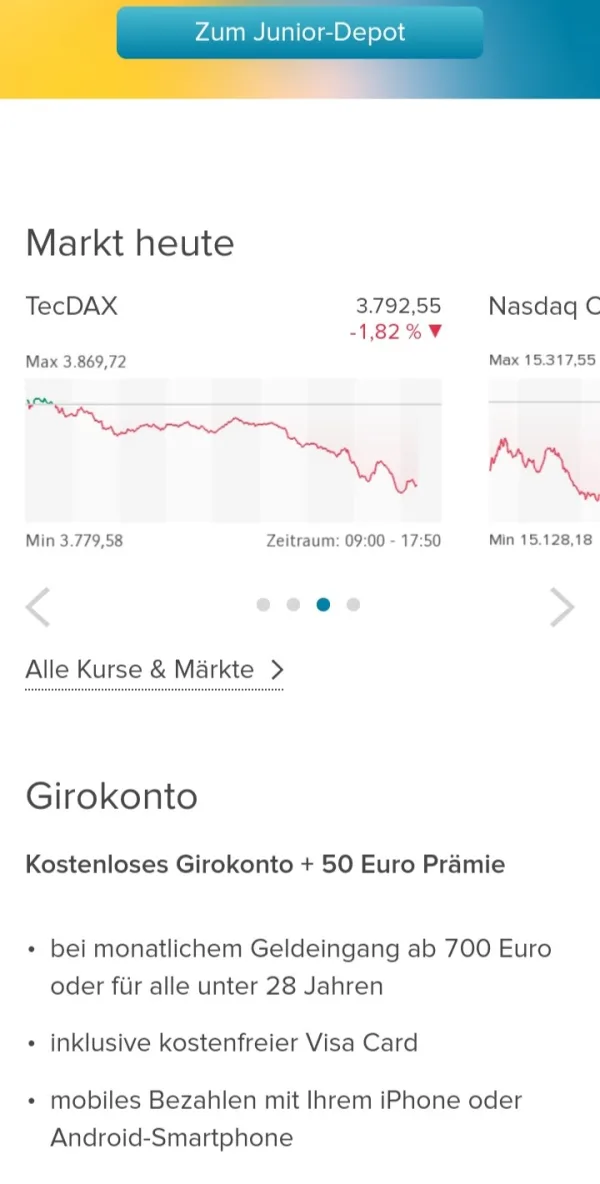The image size is (600, 1184).
Task: Click Kostenloses Girokonto + 50 Euro Prämie
Action: click(265, 864)
